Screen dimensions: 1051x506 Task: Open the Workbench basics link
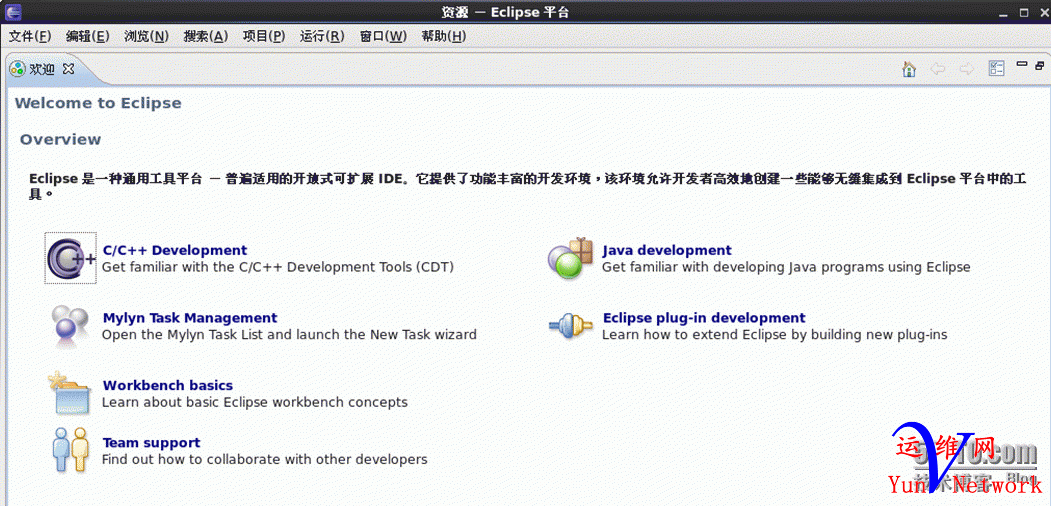168,385
